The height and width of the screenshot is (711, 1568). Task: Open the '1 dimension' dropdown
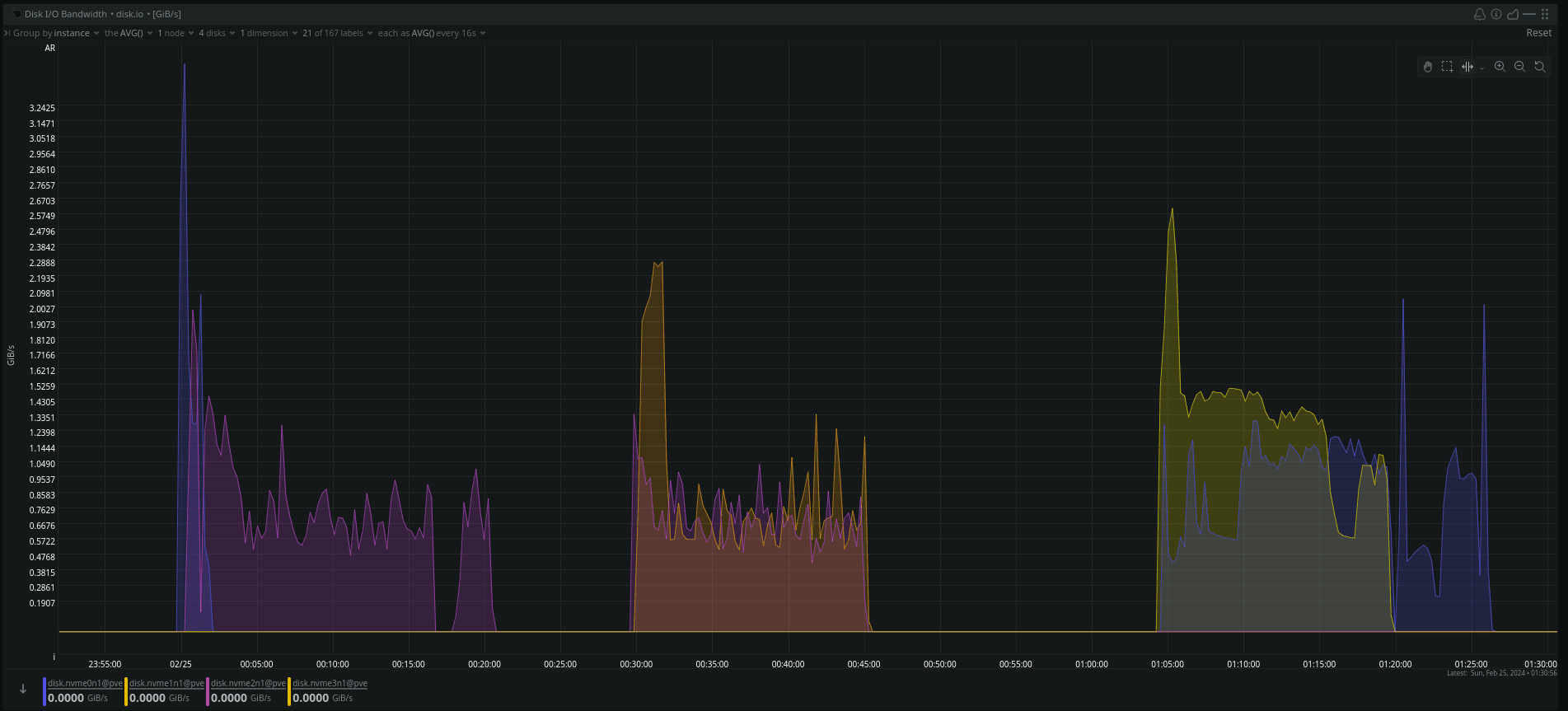269,33
